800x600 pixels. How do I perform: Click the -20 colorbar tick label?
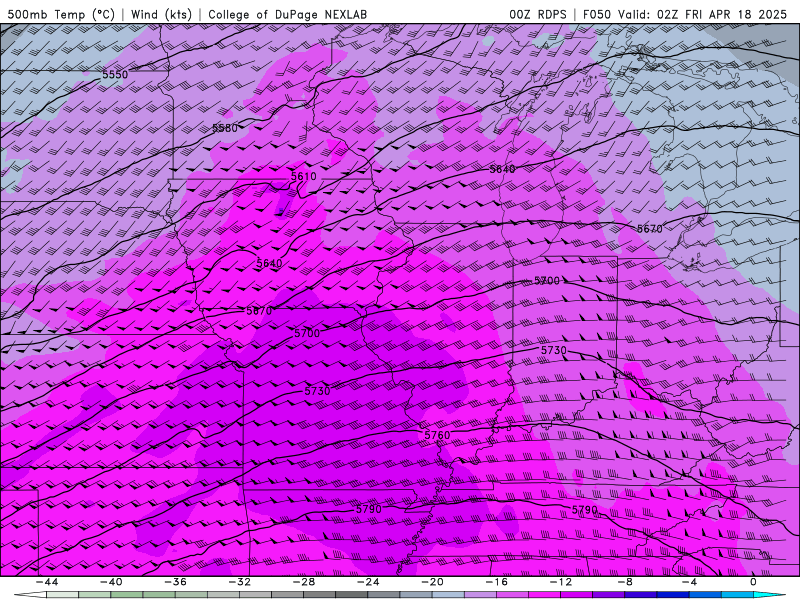(x=433, y=582)
